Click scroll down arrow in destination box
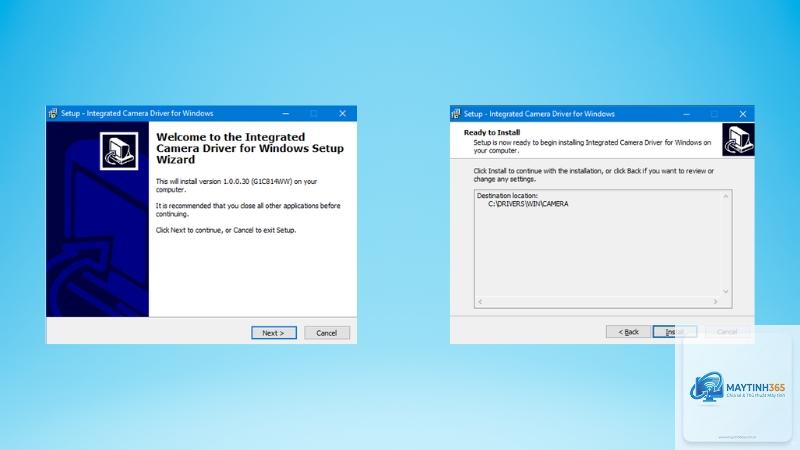This screenshot has height=450, width=800. coord(726,291)
